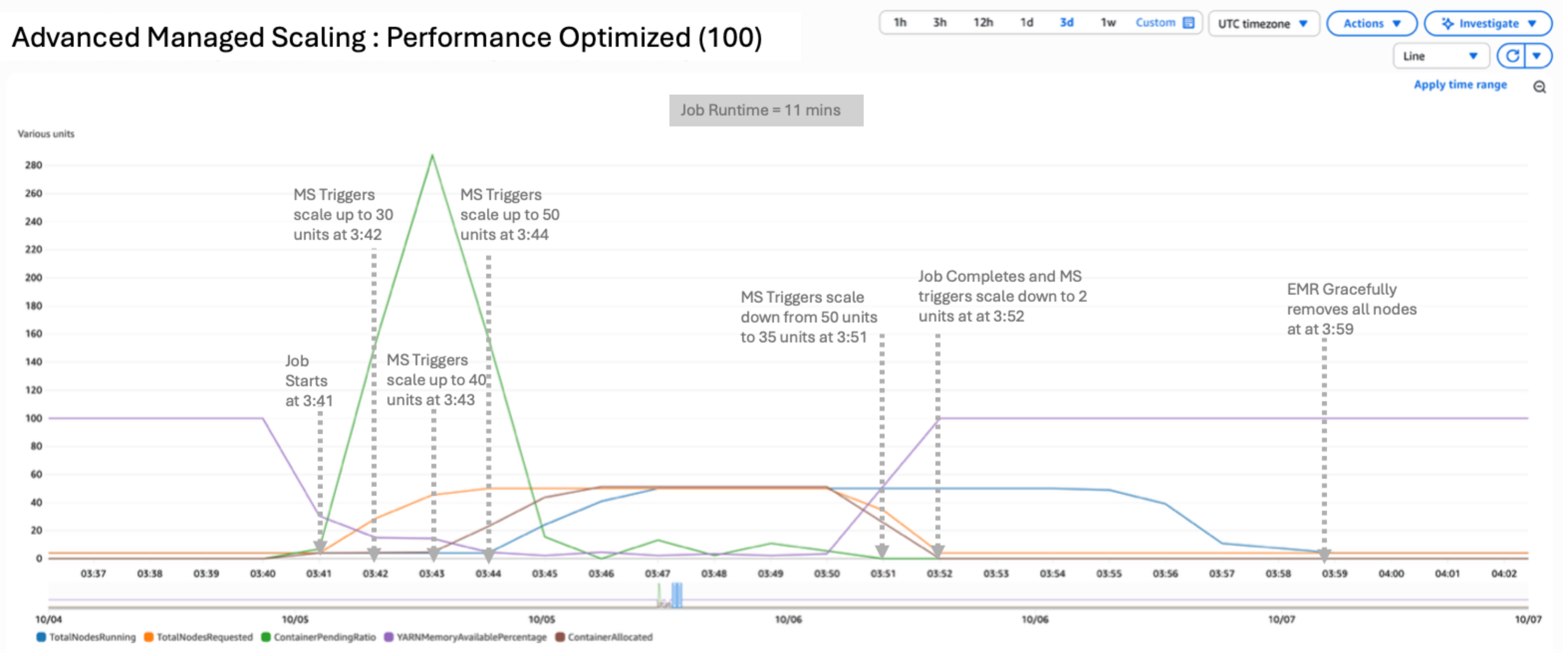Select the 1d time range
Image resolution: width=1568 pixels, height=656 pixels.
(1026, 23)
